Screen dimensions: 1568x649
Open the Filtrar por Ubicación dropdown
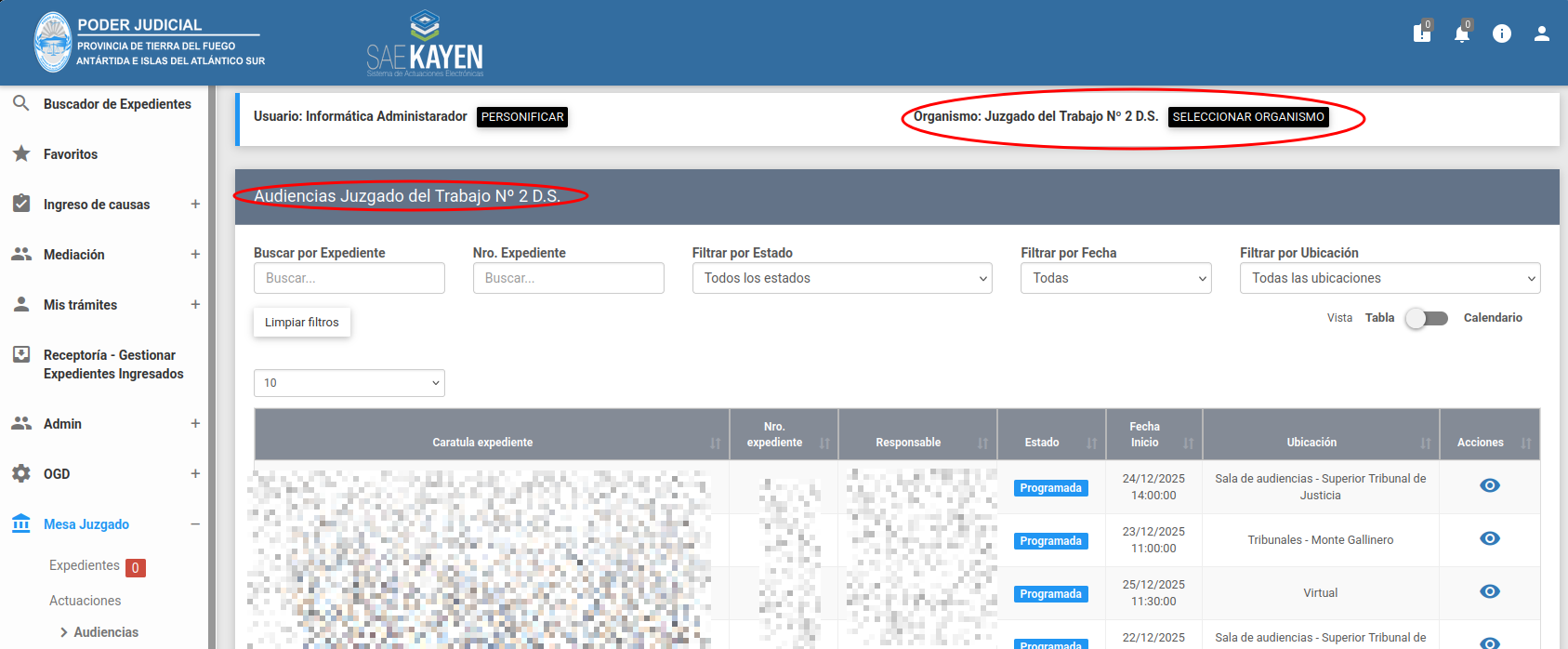pyautogui.click(x=1389, y=278)
